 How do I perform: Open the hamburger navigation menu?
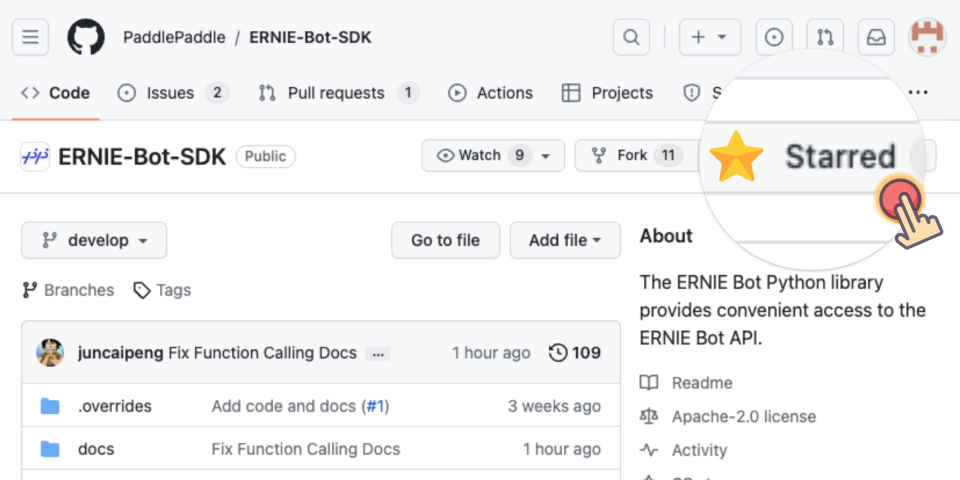tap(31, 37)
